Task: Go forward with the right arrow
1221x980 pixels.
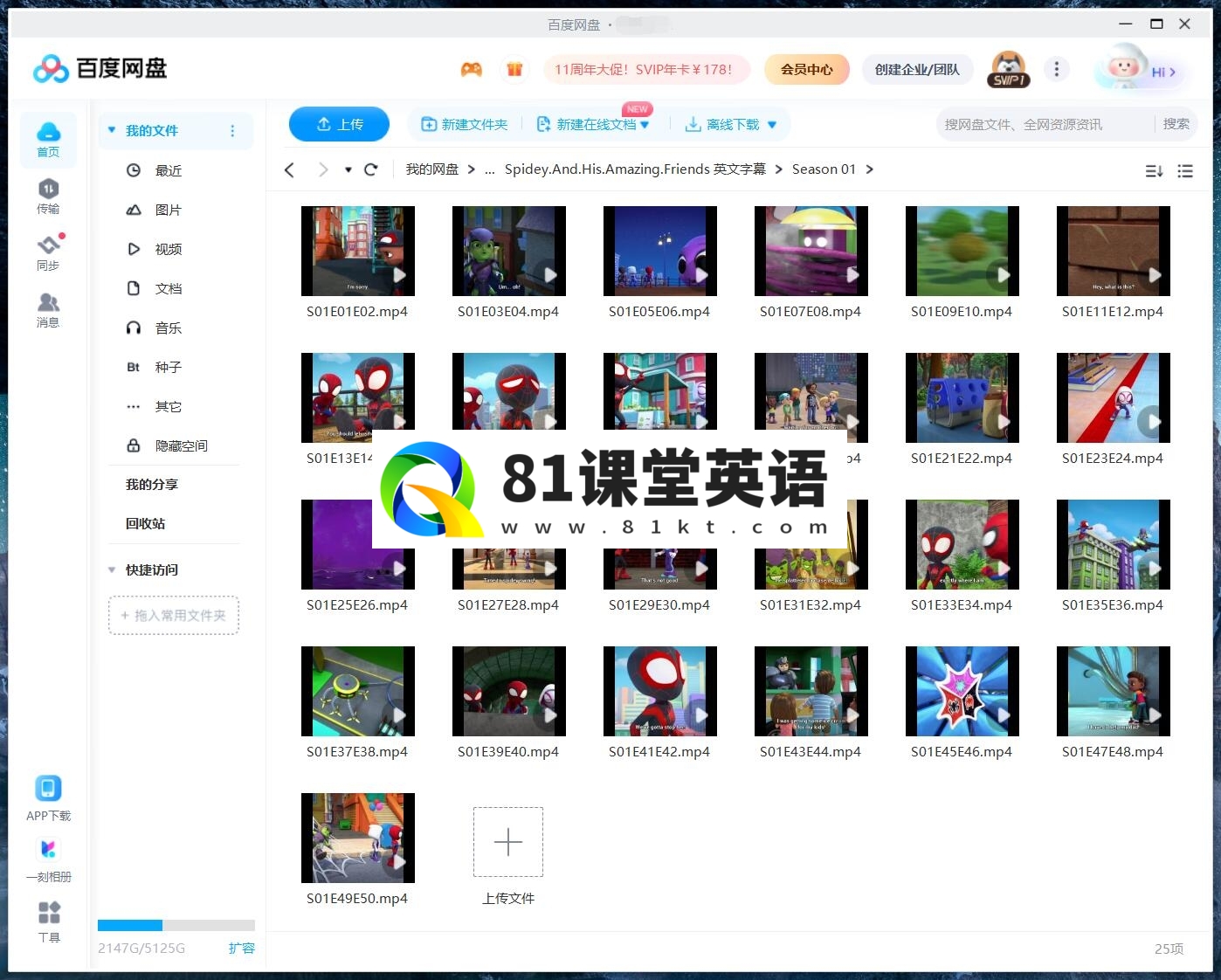Action: pyautogui.click(x=323, y=169)
